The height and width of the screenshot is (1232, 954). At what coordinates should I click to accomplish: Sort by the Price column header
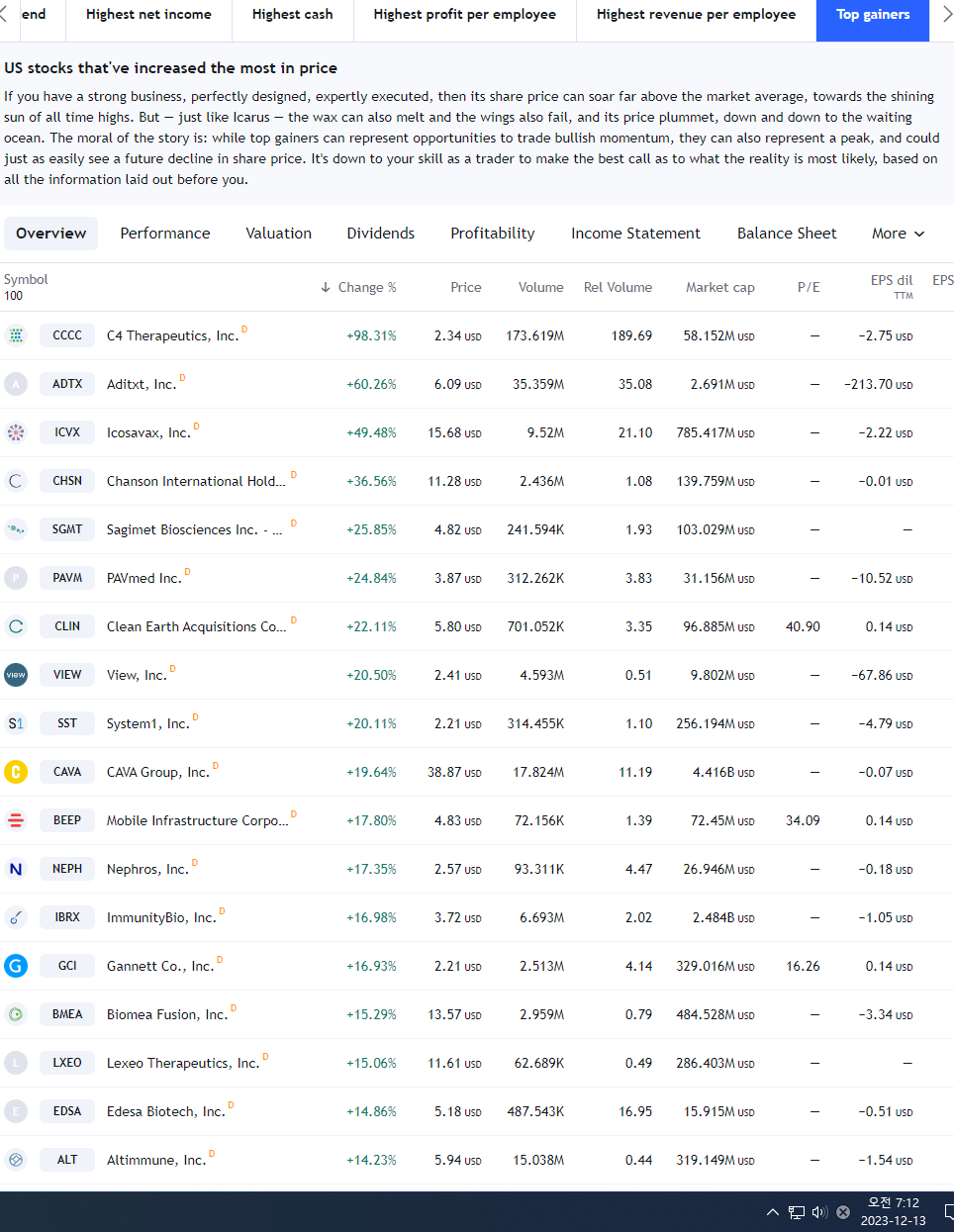[x=466, y=287]
